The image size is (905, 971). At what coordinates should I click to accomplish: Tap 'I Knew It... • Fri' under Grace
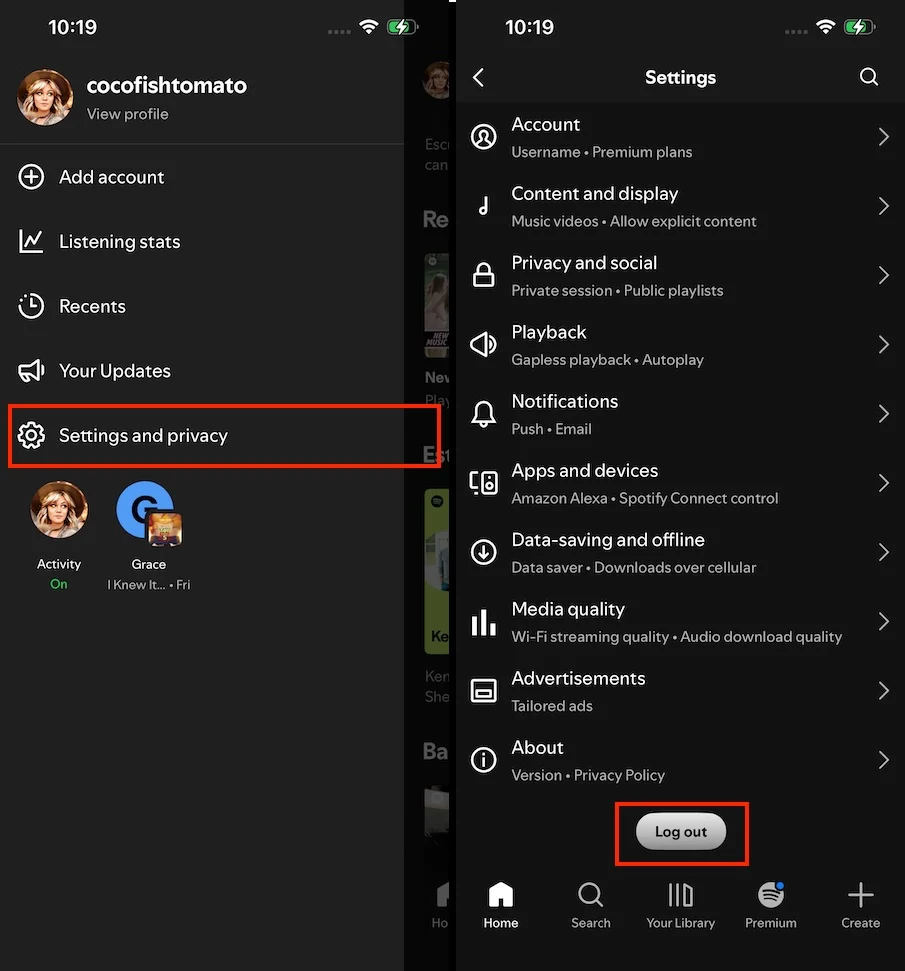tap(149, 585)
